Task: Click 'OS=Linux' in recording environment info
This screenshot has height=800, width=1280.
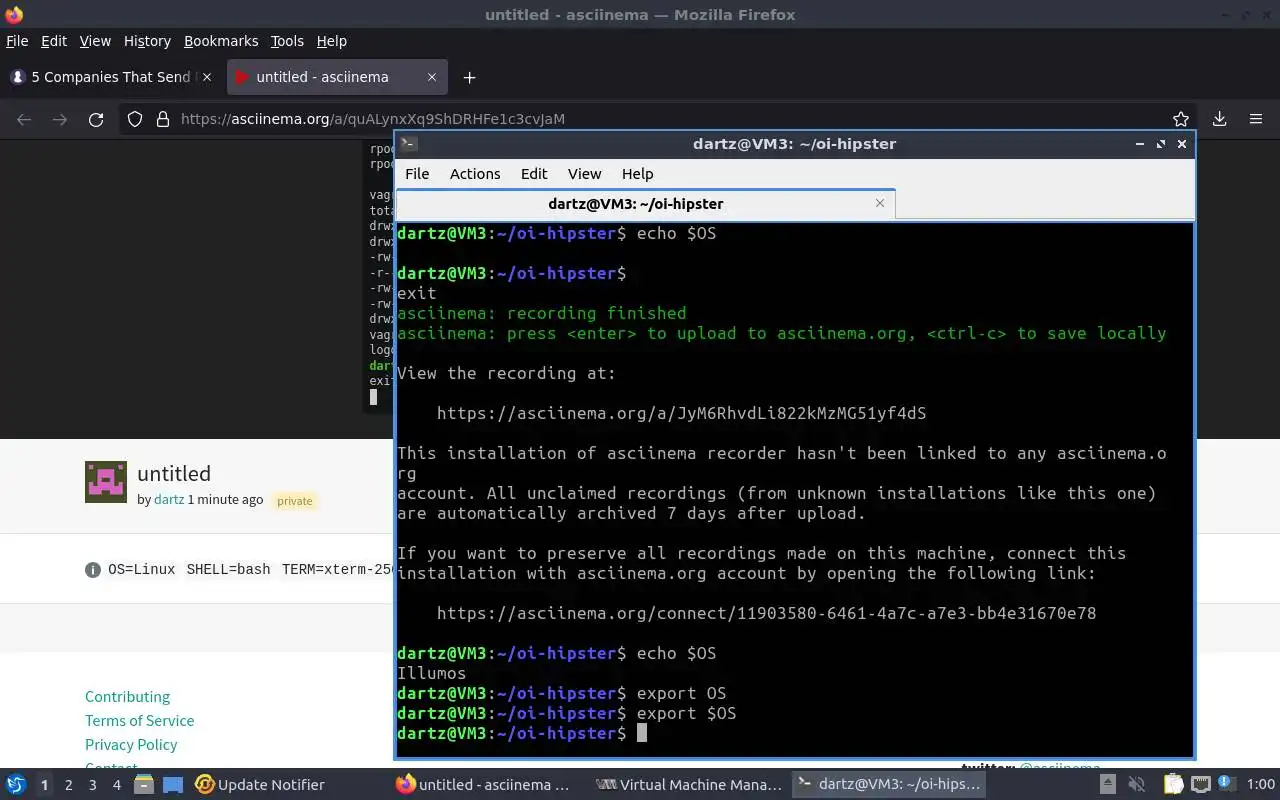Action: pos(141,570)
